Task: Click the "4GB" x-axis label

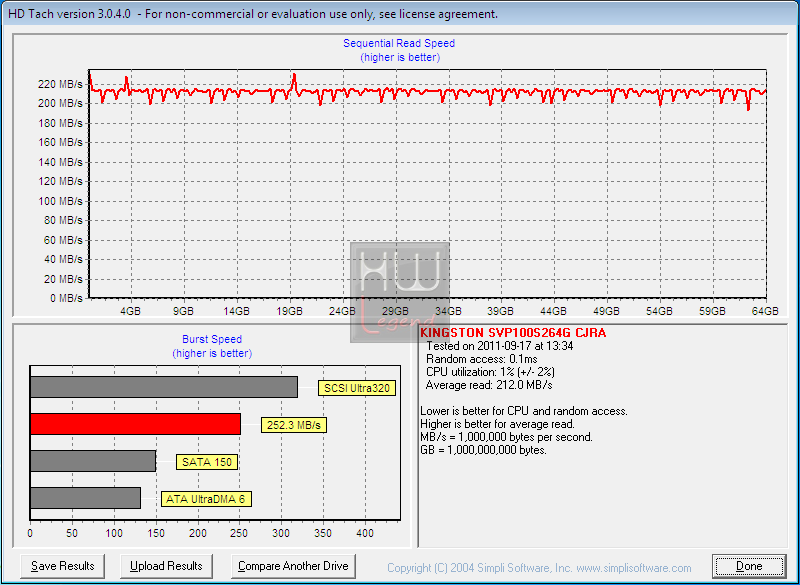Action: (130, 311)
